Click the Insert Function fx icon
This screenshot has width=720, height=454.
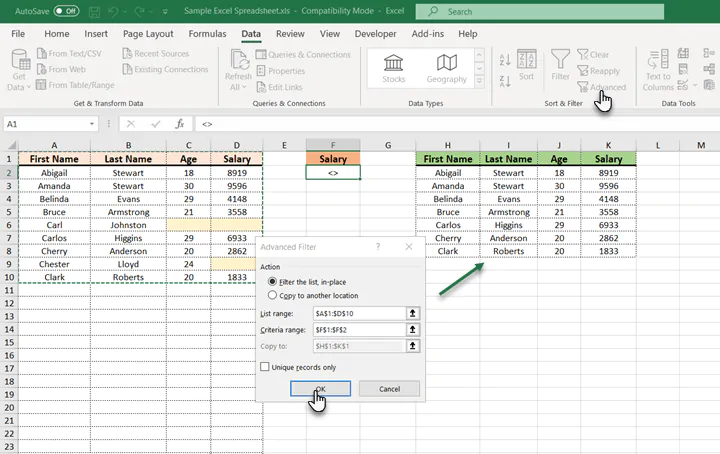pyautogui.click(x=180, y=124)
